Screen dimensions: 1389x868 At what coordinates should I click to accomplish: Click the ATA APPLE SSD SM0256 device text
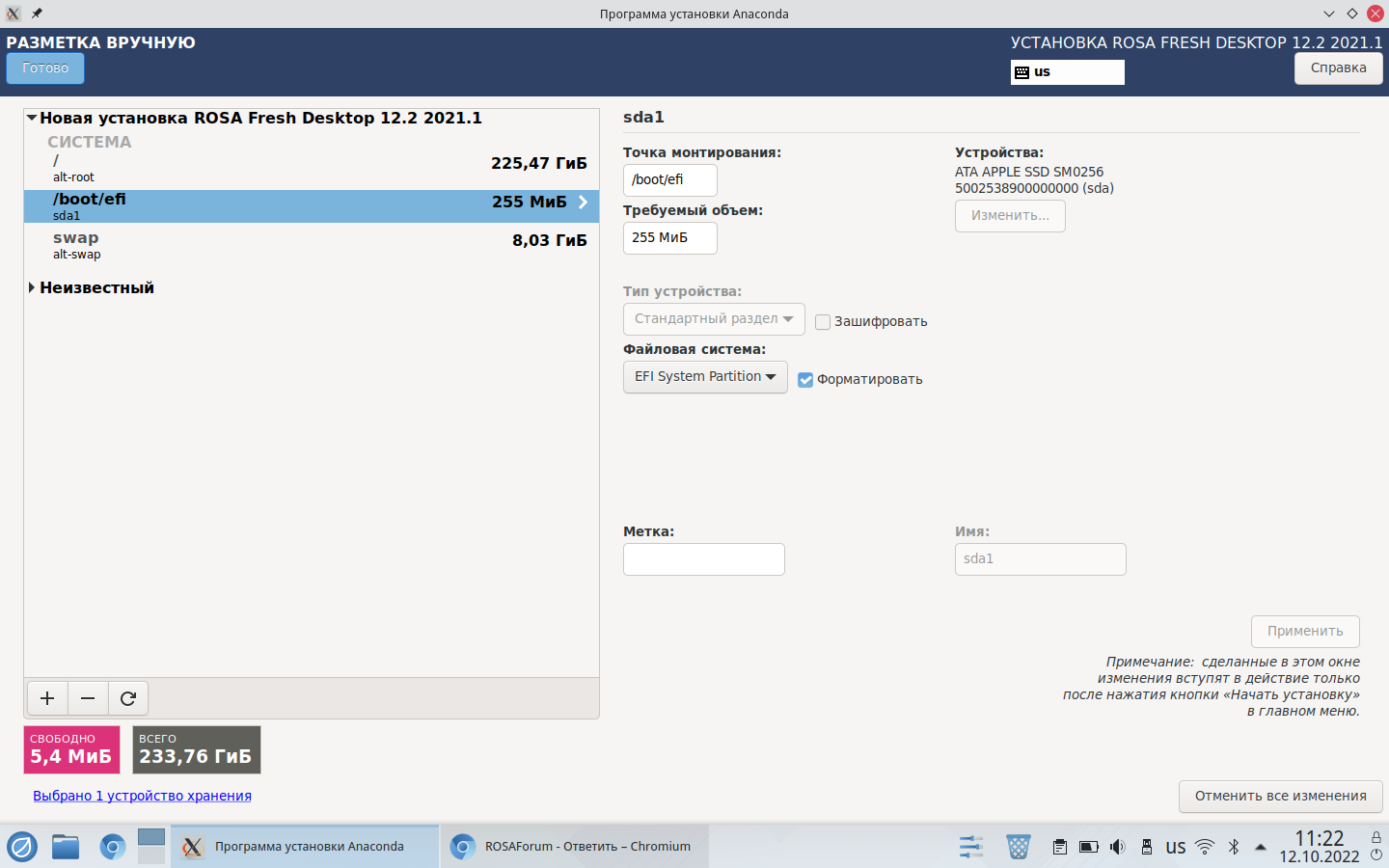pos(1029,172)
